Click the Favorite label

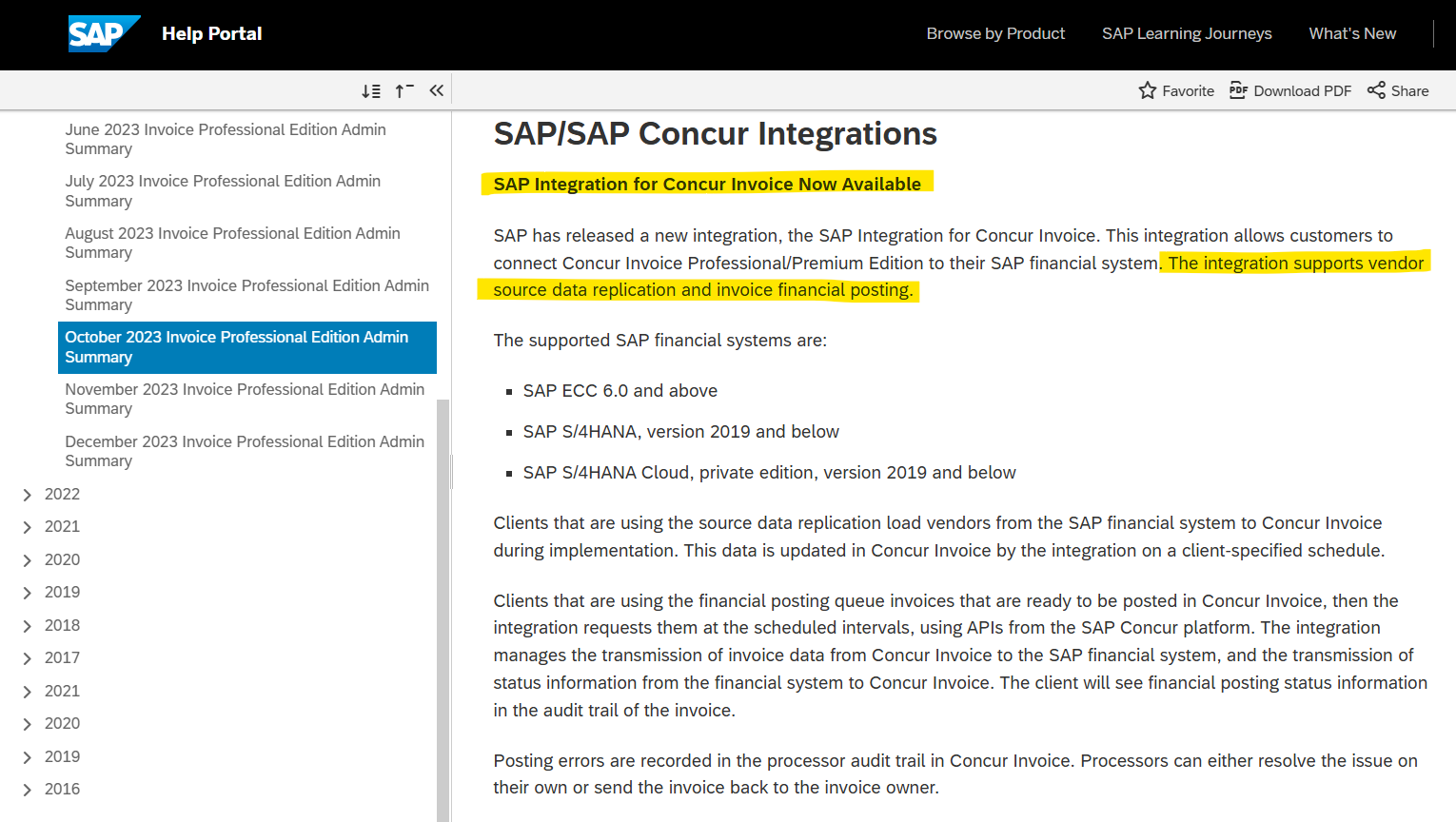click(1188, 91)
